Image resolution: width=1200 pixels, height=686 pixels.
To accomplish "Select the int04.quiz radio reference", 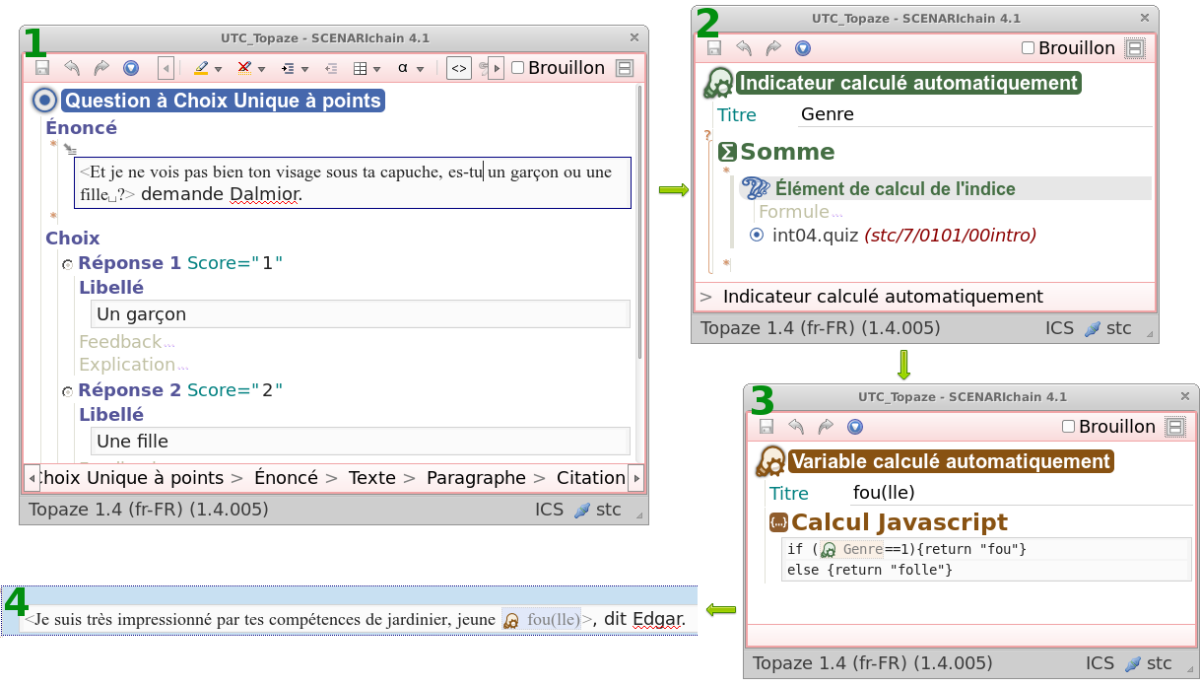I will [757, 235].
